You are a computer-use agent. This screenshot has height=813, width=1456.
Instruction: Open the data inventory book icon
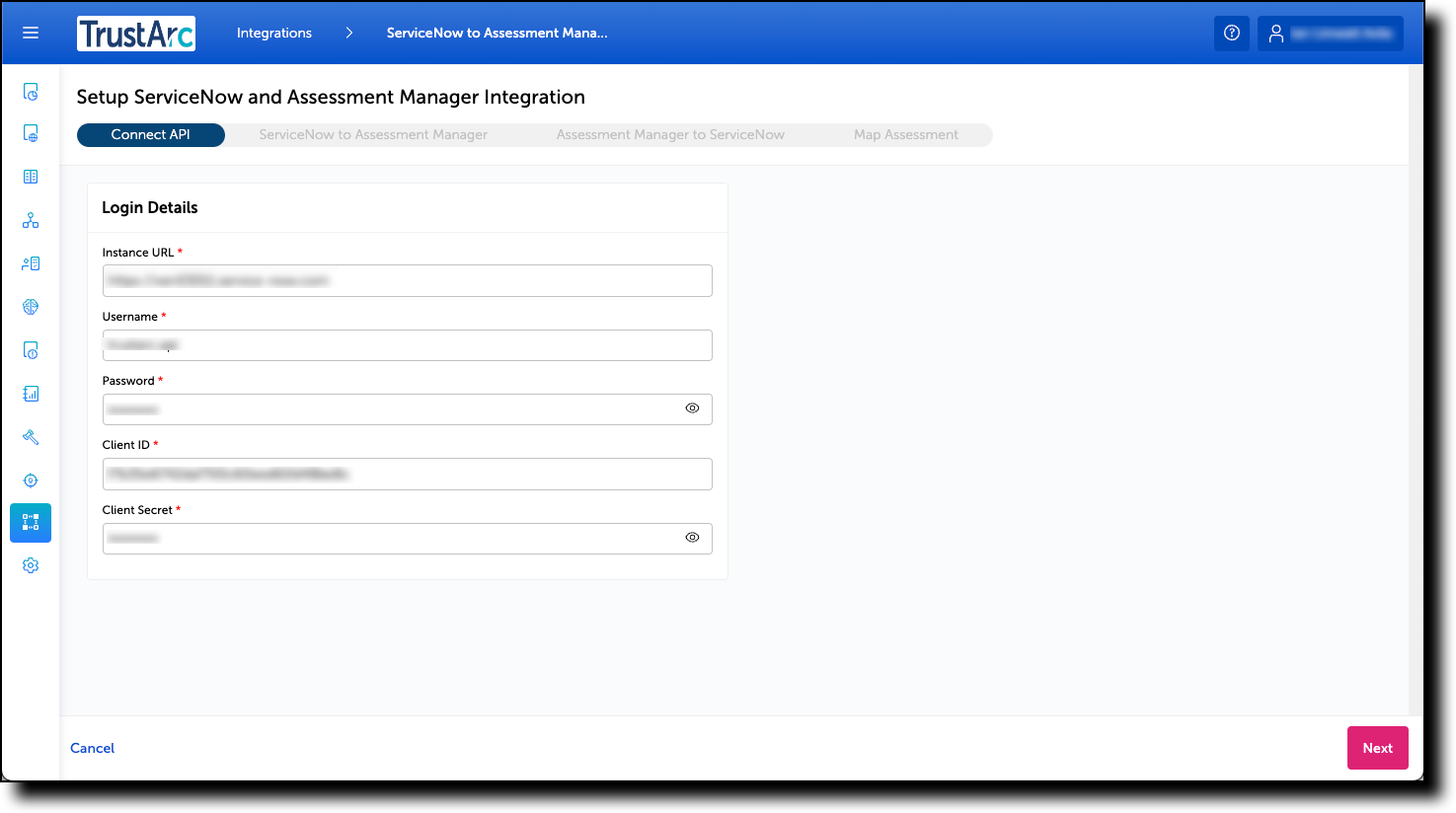30,176
